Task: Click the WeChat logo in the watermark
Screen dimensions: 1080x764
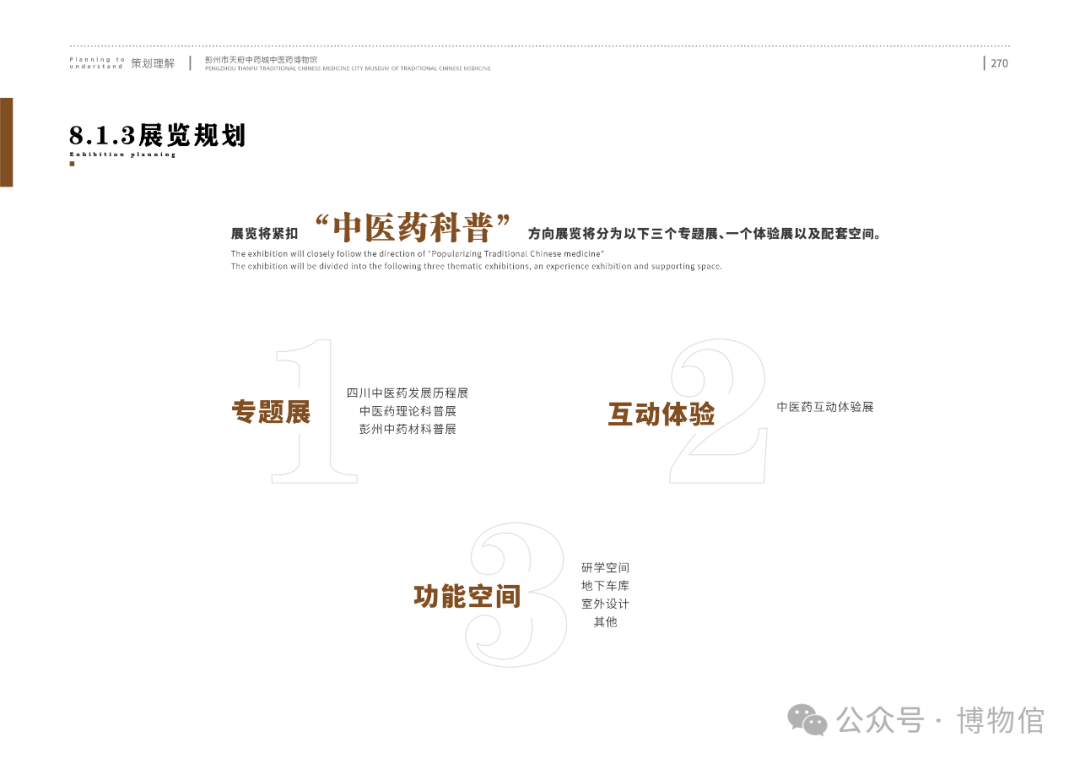Action: click(x=807, y=720)
